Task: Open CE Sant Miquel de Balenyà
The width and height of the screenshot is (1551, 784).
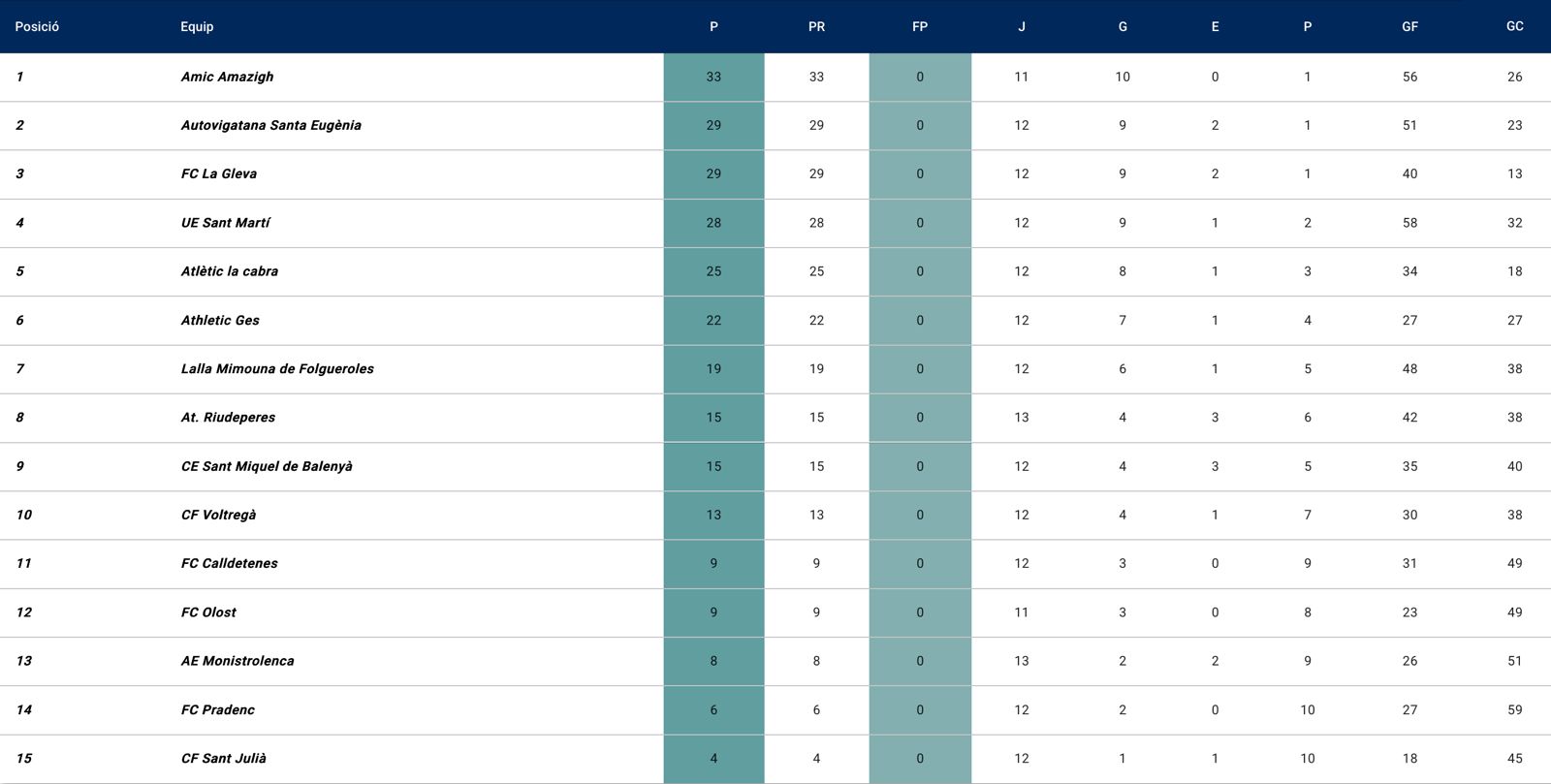Action: click(267, 466)
